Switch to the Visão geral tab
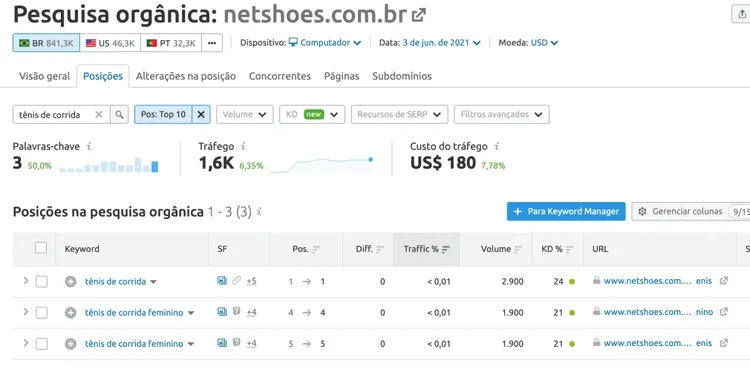750x375 pixels. click(44, 76)
